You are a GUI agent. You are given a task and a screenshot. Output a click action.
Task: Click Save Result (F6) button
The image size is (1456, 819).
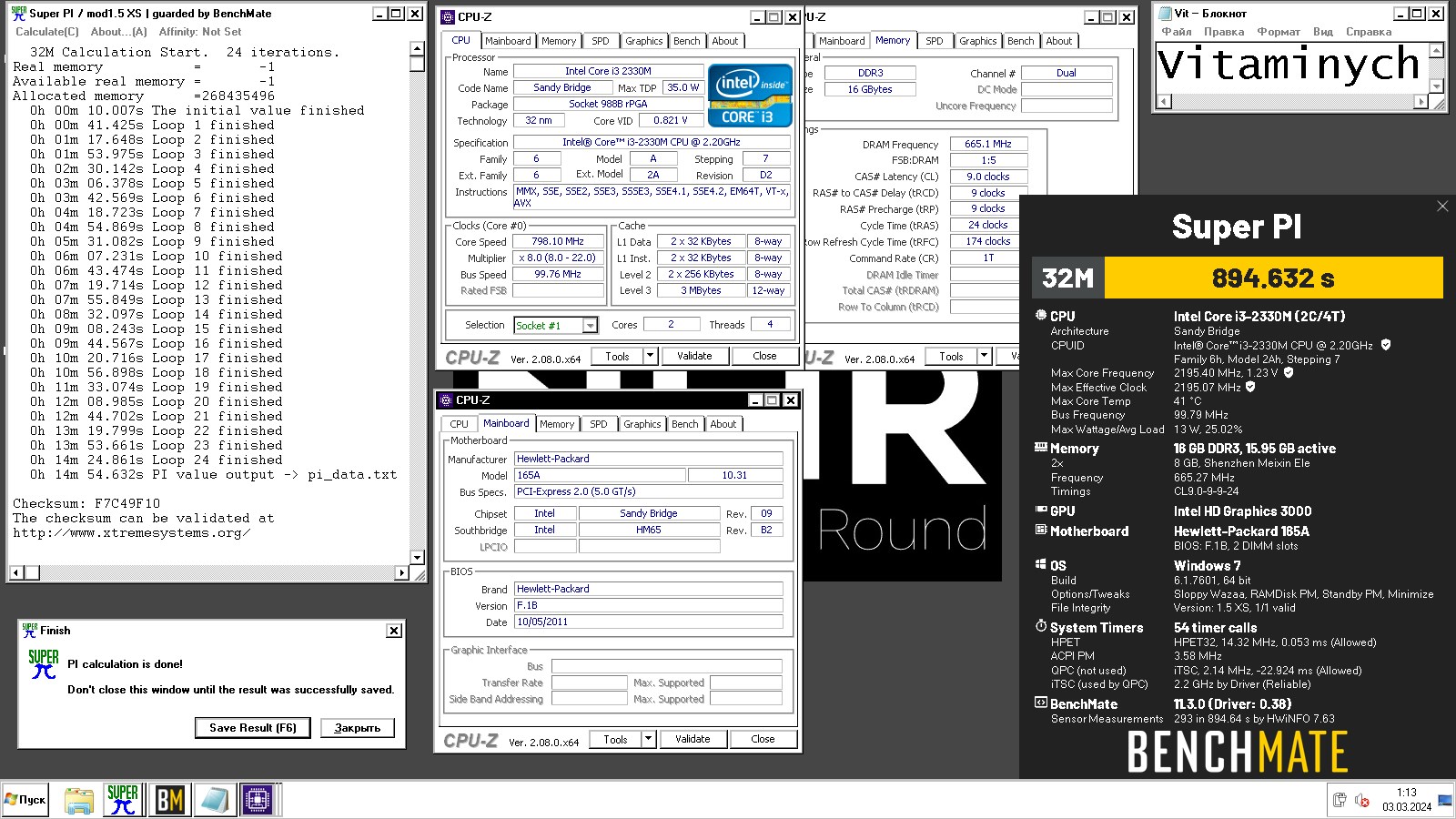252,728
